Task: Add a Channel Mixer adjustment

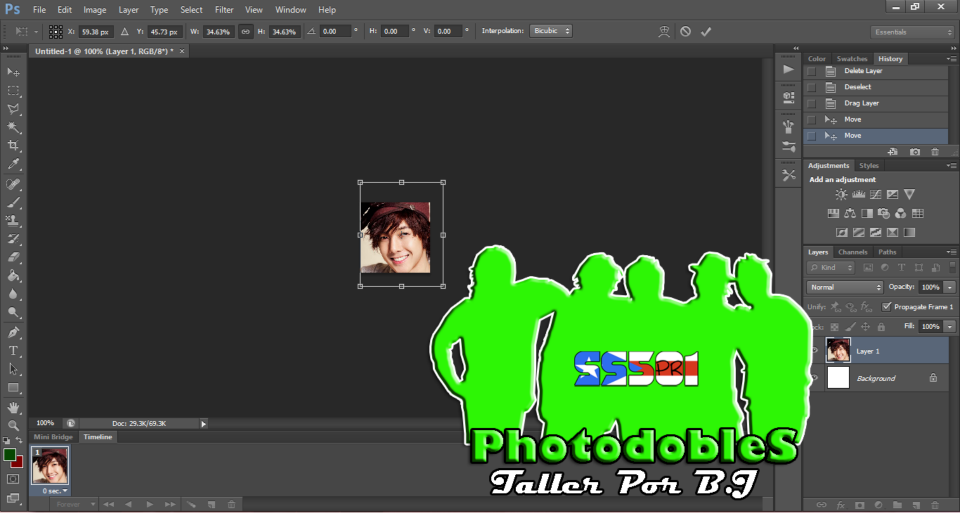Action: click(x=901, y=214)
